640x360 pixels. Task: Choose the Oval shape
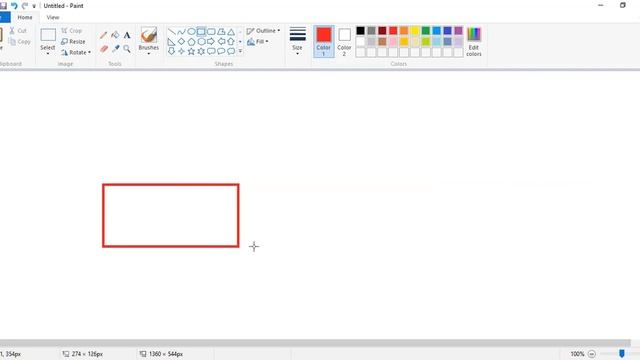191,31
